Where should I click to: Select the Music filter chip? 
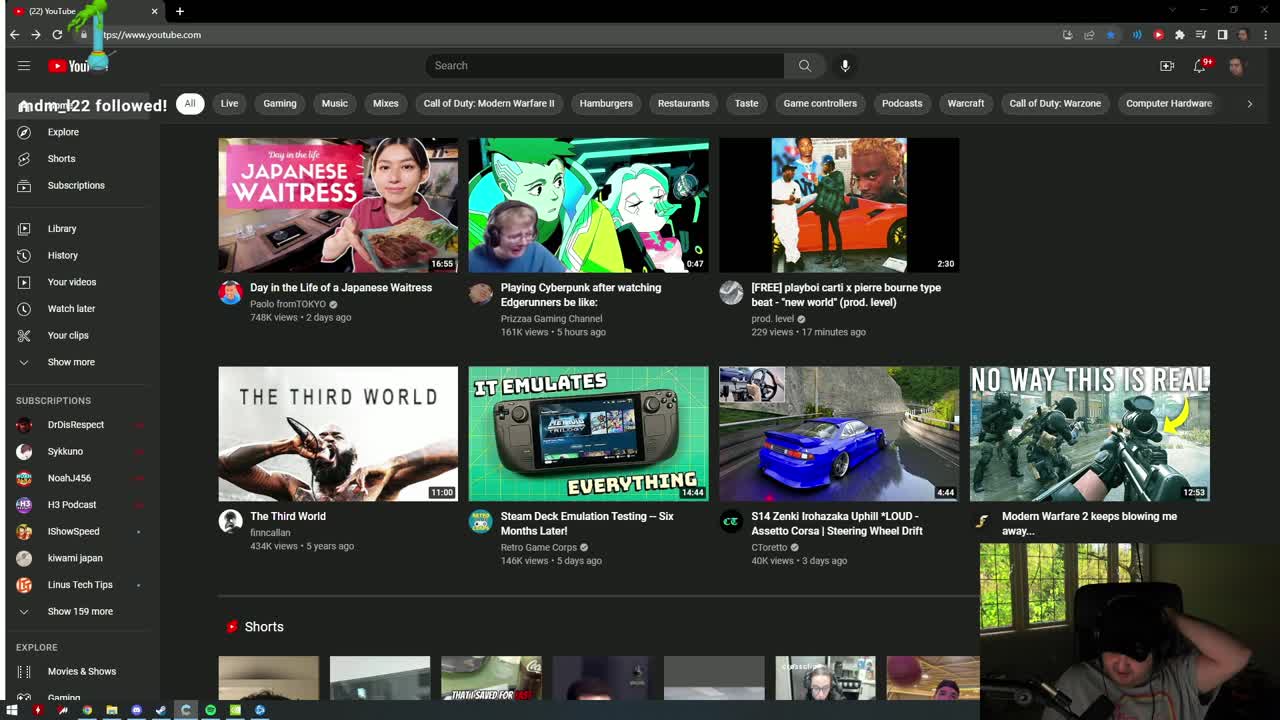[335, 104]
